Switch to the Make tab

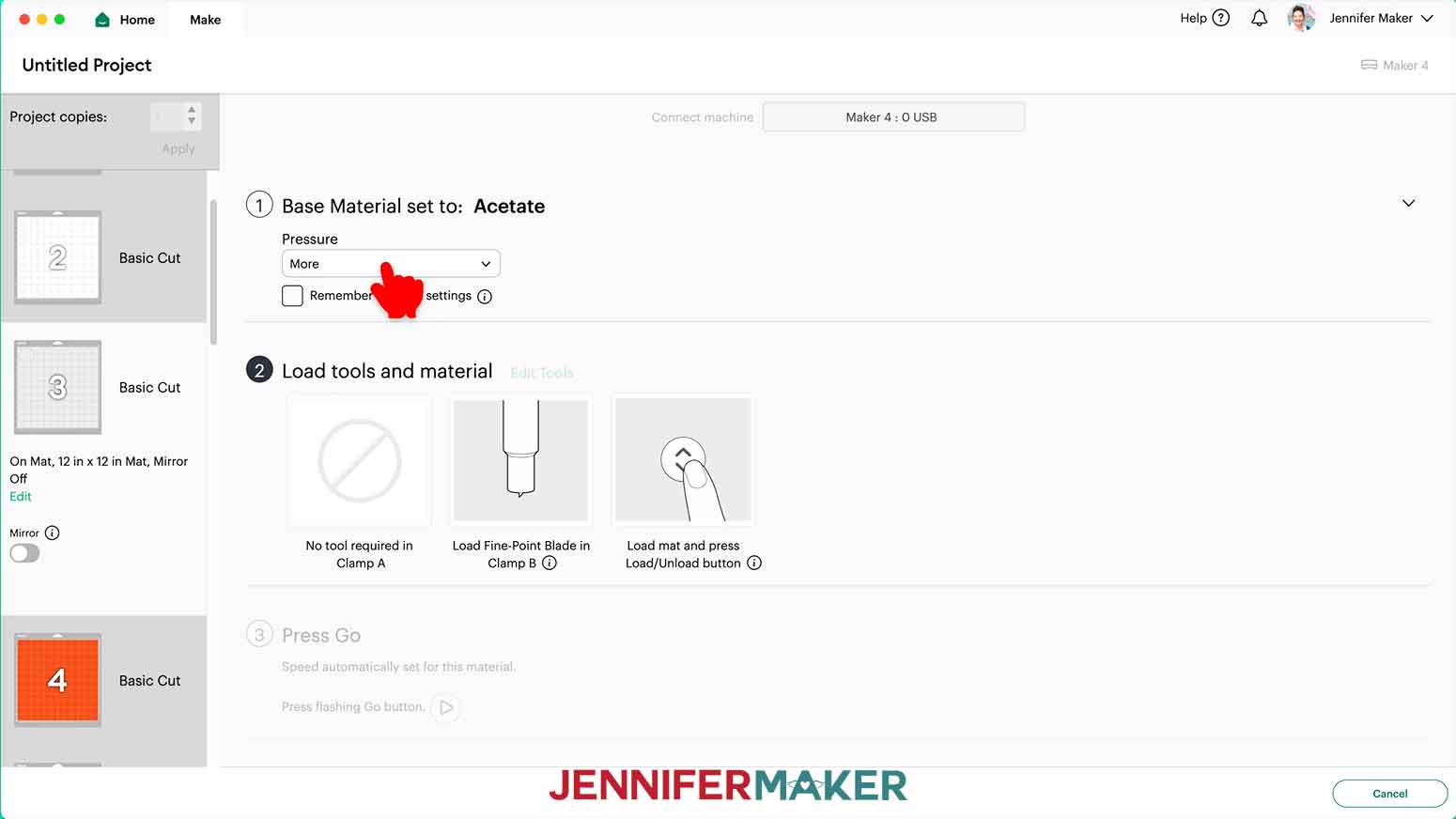(205, 20)
